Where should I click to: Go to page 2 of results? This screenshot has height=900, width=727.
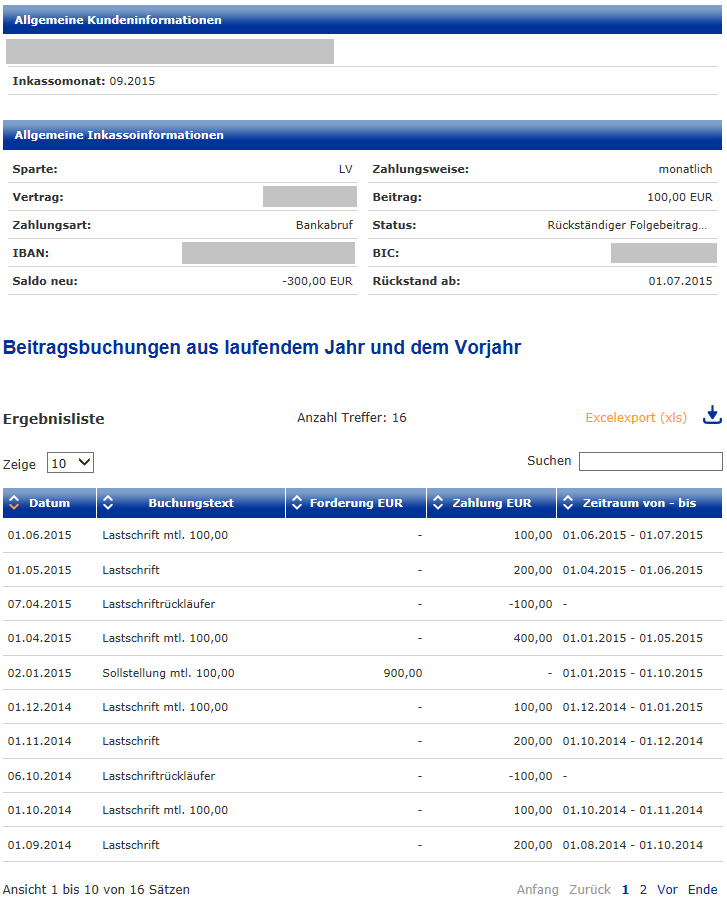pos(643,889)
